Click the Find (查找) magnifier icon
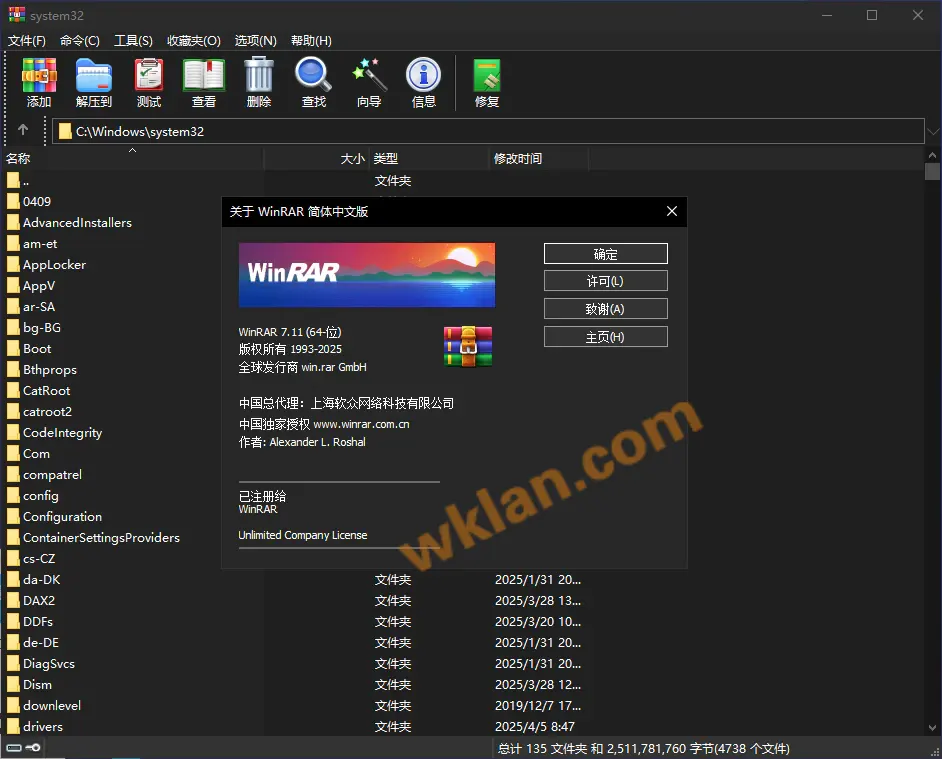Viewport: 942px width, 759px height. [x=314, y=82]
